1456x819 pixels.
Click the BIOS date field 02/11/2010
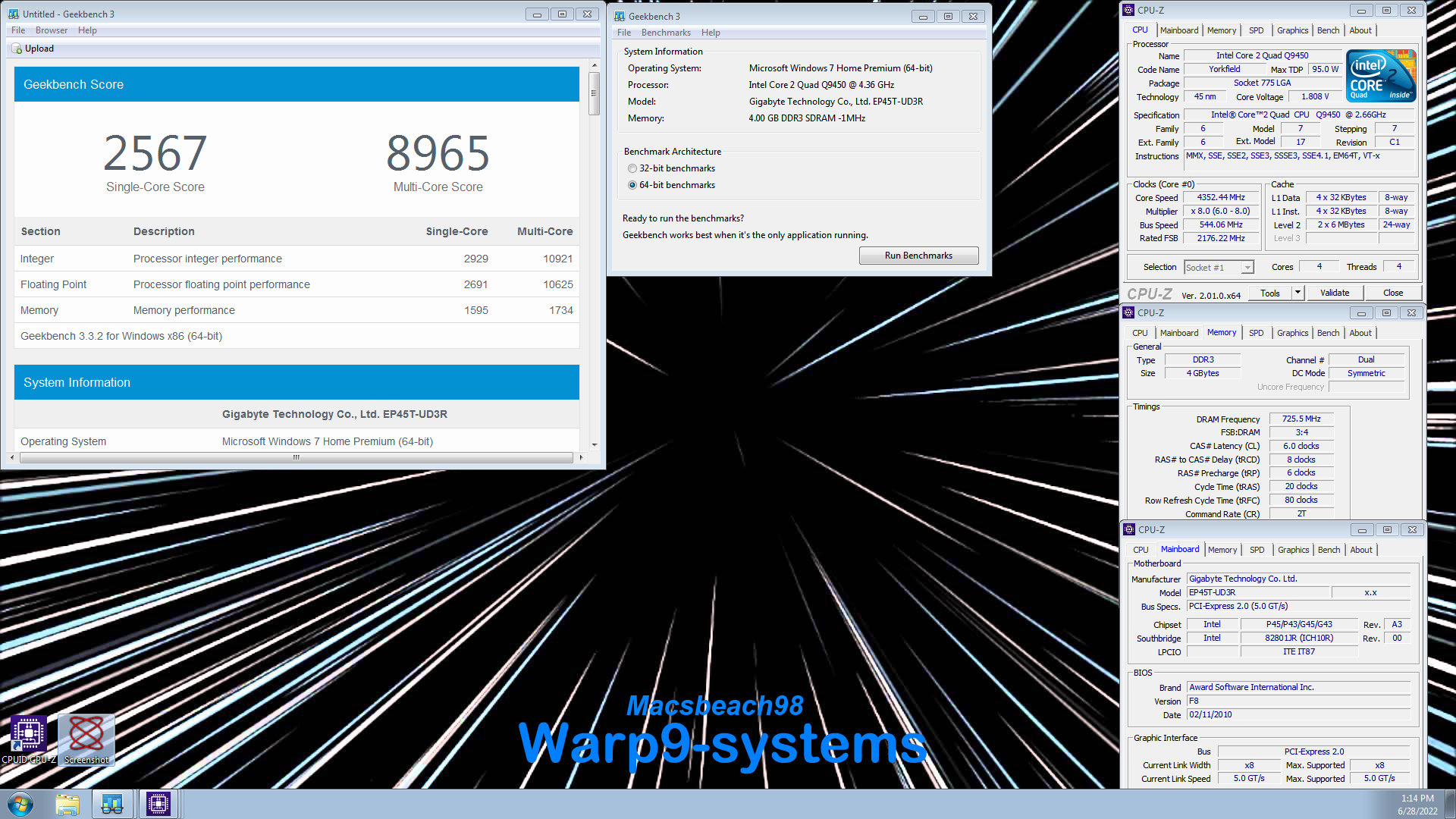(x=1298, y=714)
